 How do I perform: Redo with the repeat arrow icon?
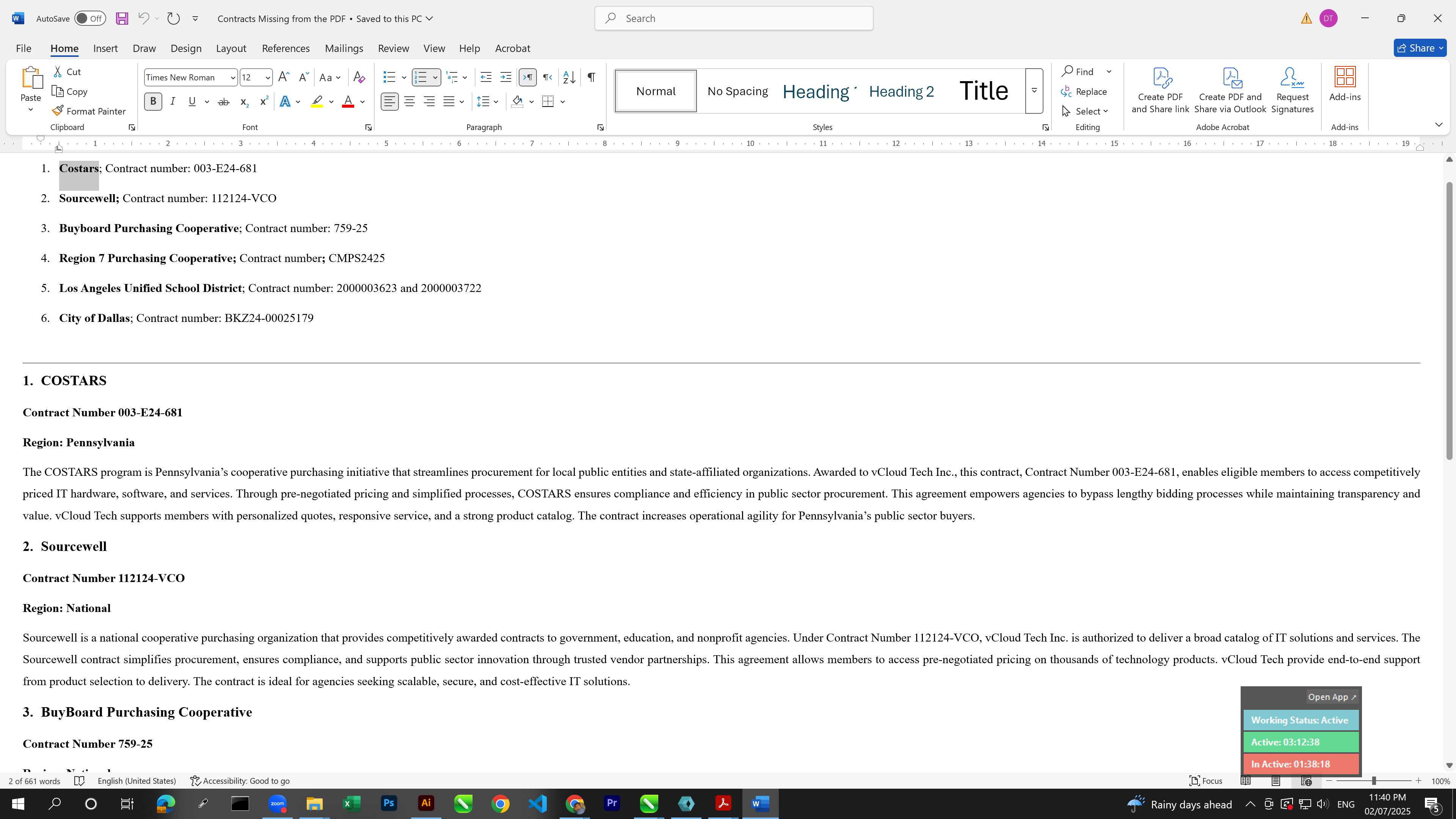click(x=174, y=19)
